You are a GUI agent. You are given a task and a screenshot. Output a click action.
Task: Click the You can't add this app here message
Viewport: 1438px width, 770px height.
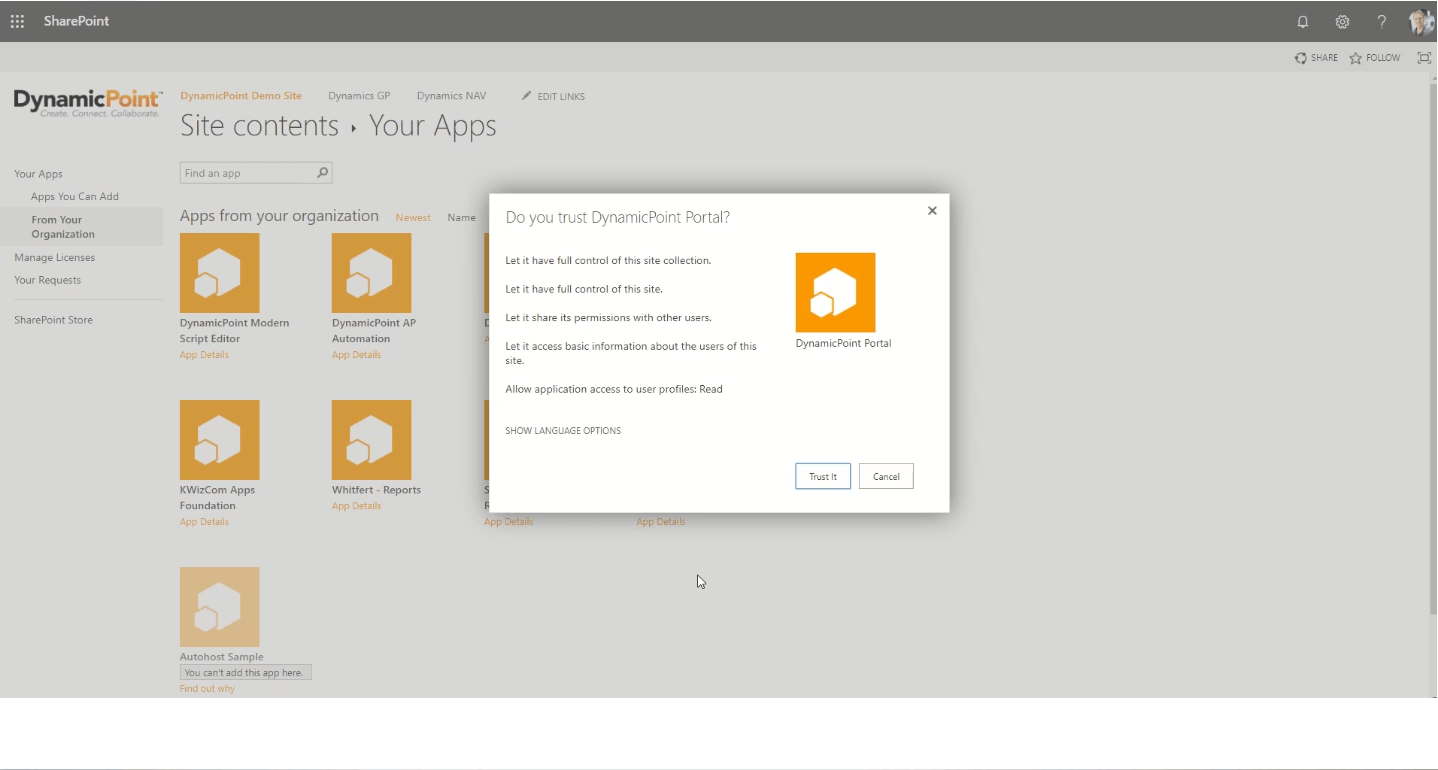[246, 673]
